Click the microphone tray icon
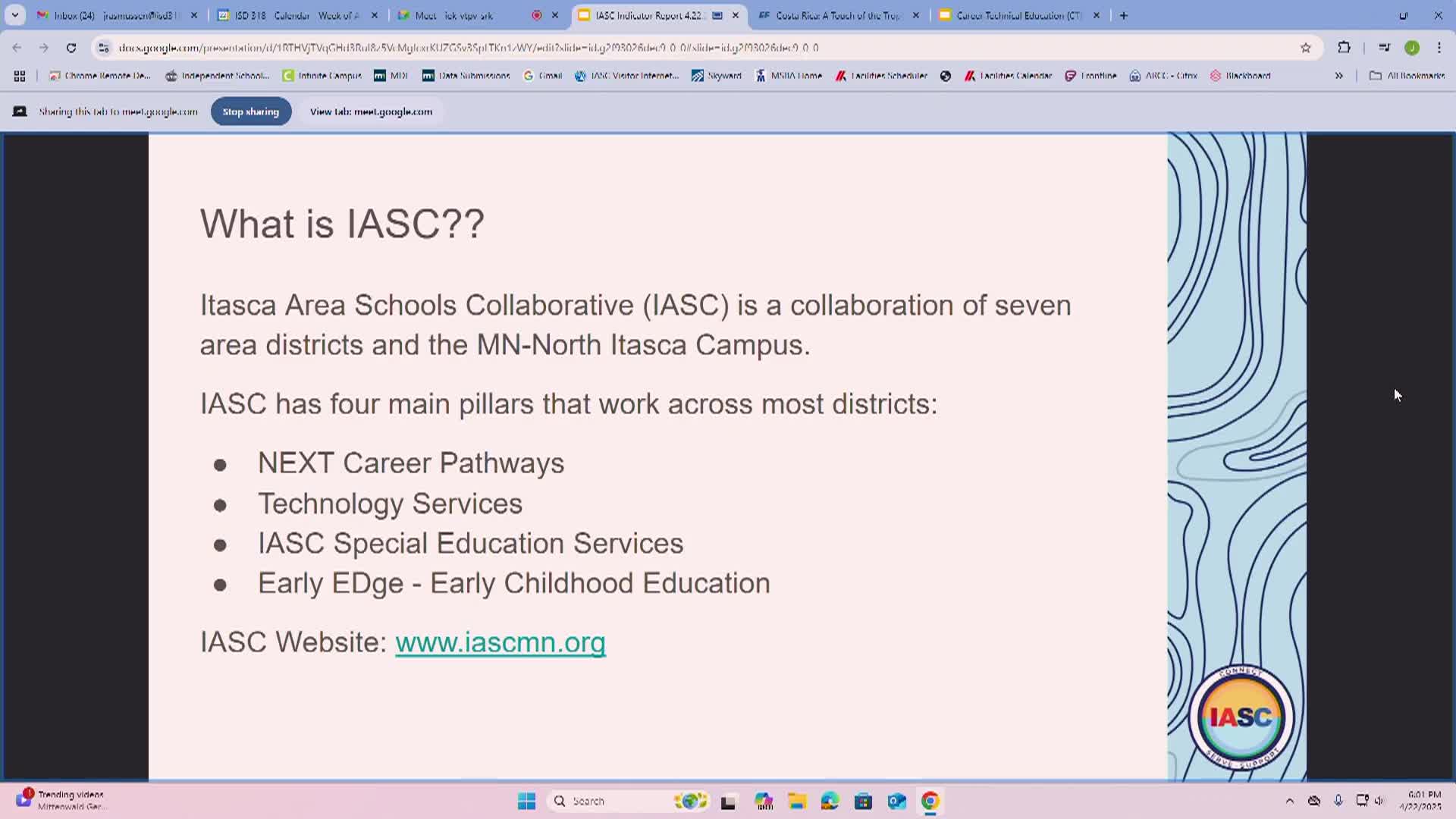1456x819 pixels. pyautogui.click(x=1338, y=801)
